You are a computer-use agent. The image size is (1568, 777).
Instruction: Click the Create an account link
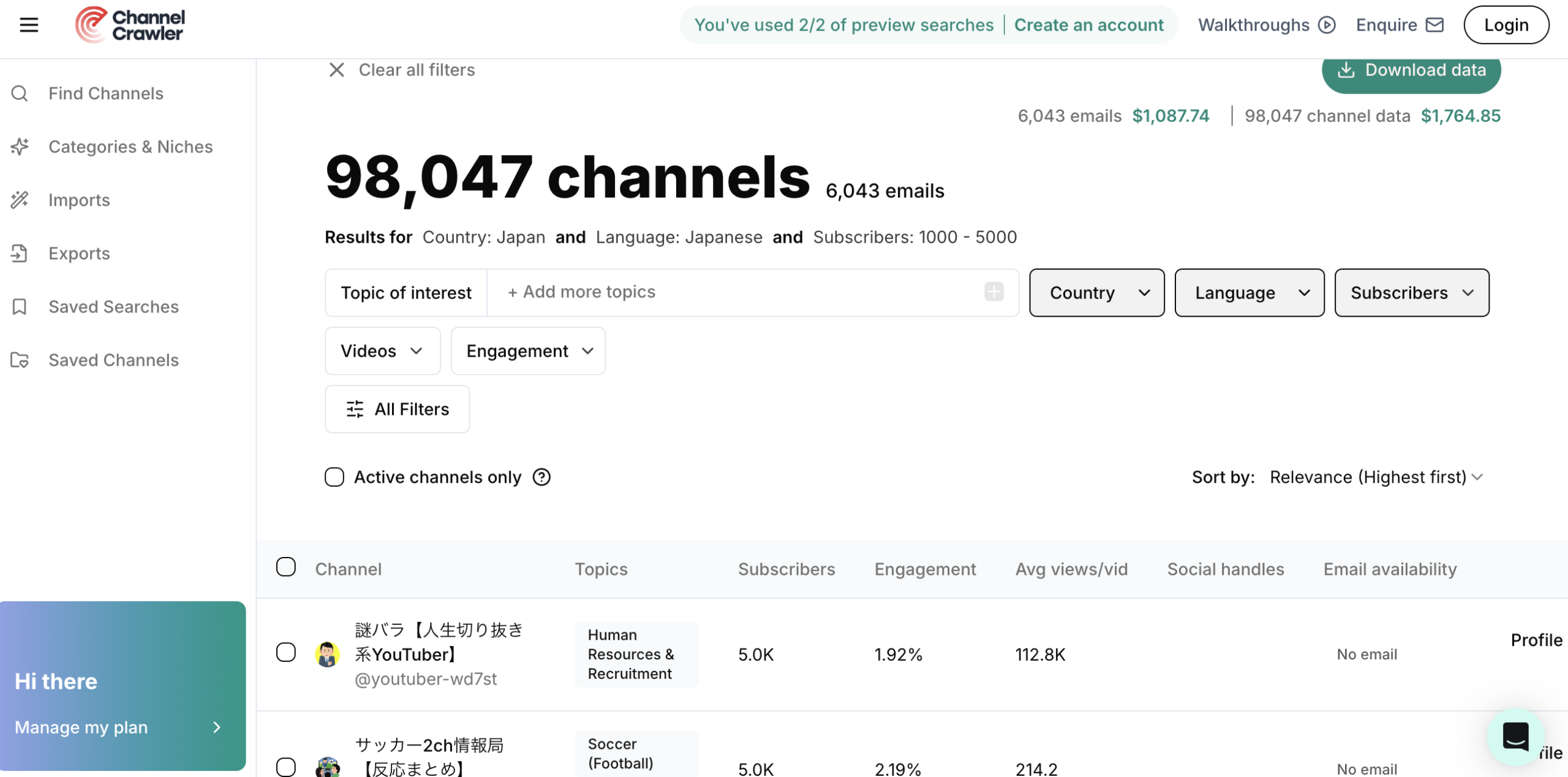point(1088,25)
